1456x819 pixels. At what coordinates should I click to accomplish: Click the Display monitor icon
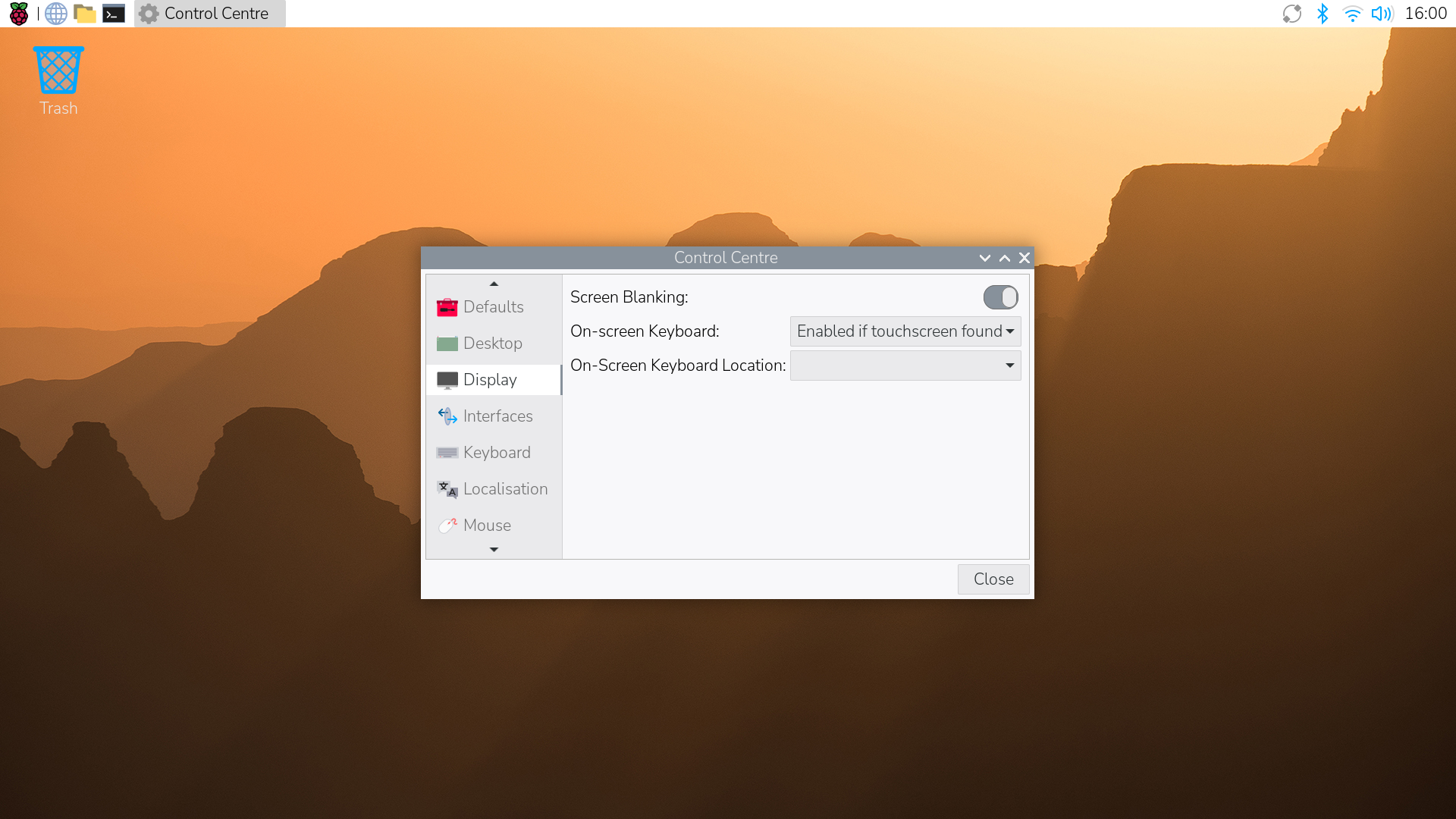point(447,379)
